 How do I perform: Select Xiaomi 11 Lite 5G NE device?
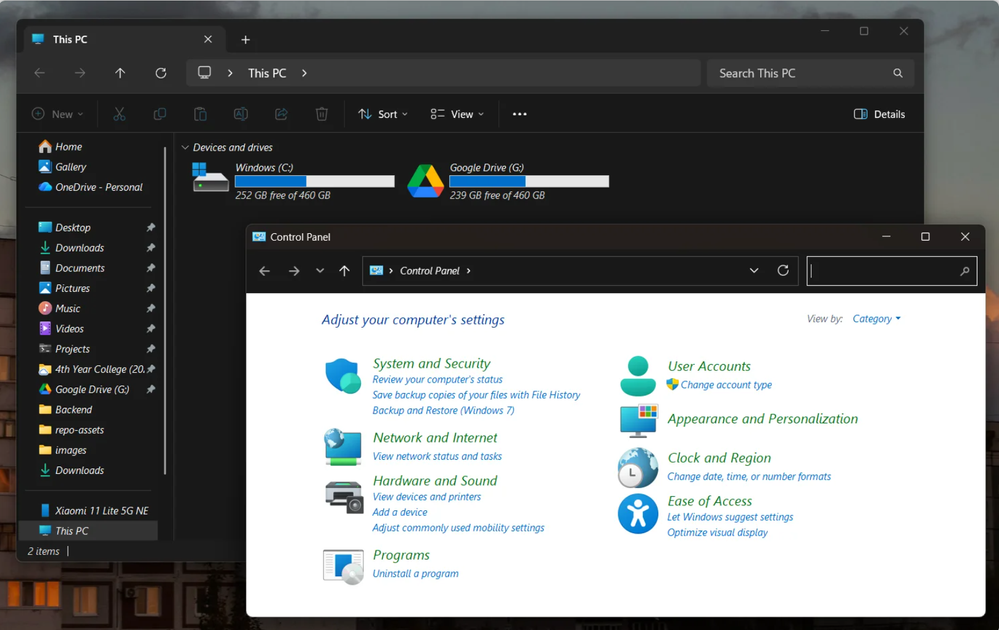pyautogui.click(x=94, y=511)
